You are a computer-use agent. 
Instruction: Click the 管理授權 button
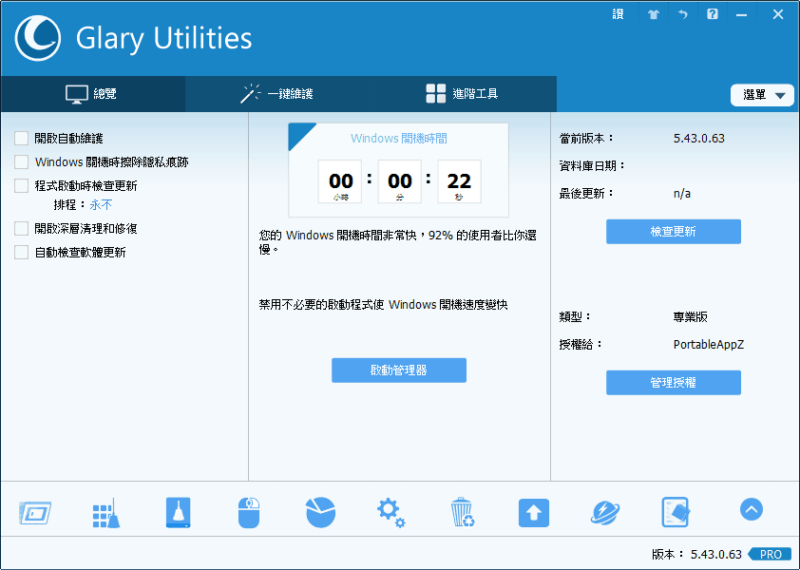tap(673, 383)
